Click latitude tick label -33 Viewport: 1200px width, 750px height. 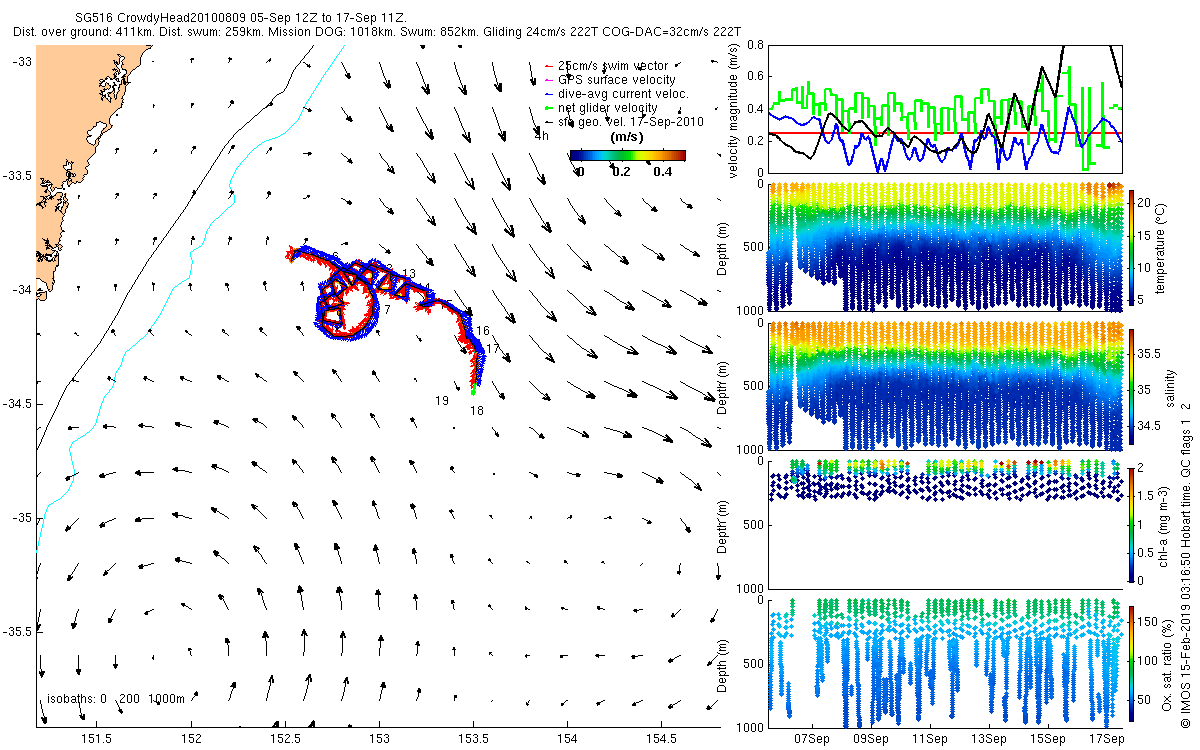pyautogui.click(x=21, y=62)
